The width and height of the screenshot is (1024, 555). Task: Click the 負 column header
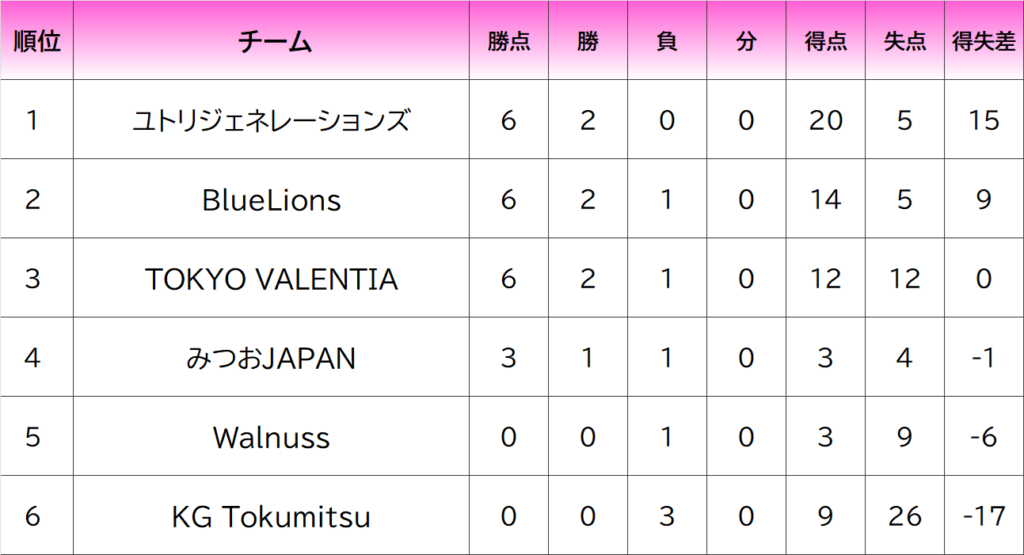(667, 40)
